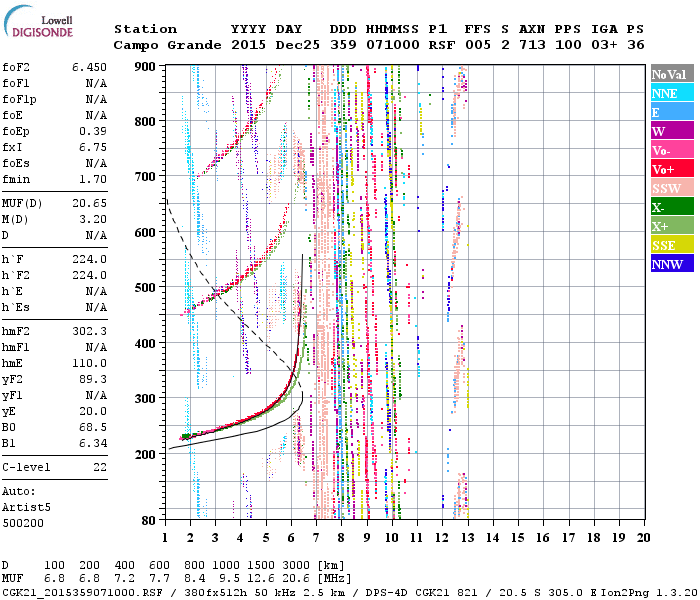The image size is (700, 600).
Task: Click the date Dec25 in header
Action: 297,45
